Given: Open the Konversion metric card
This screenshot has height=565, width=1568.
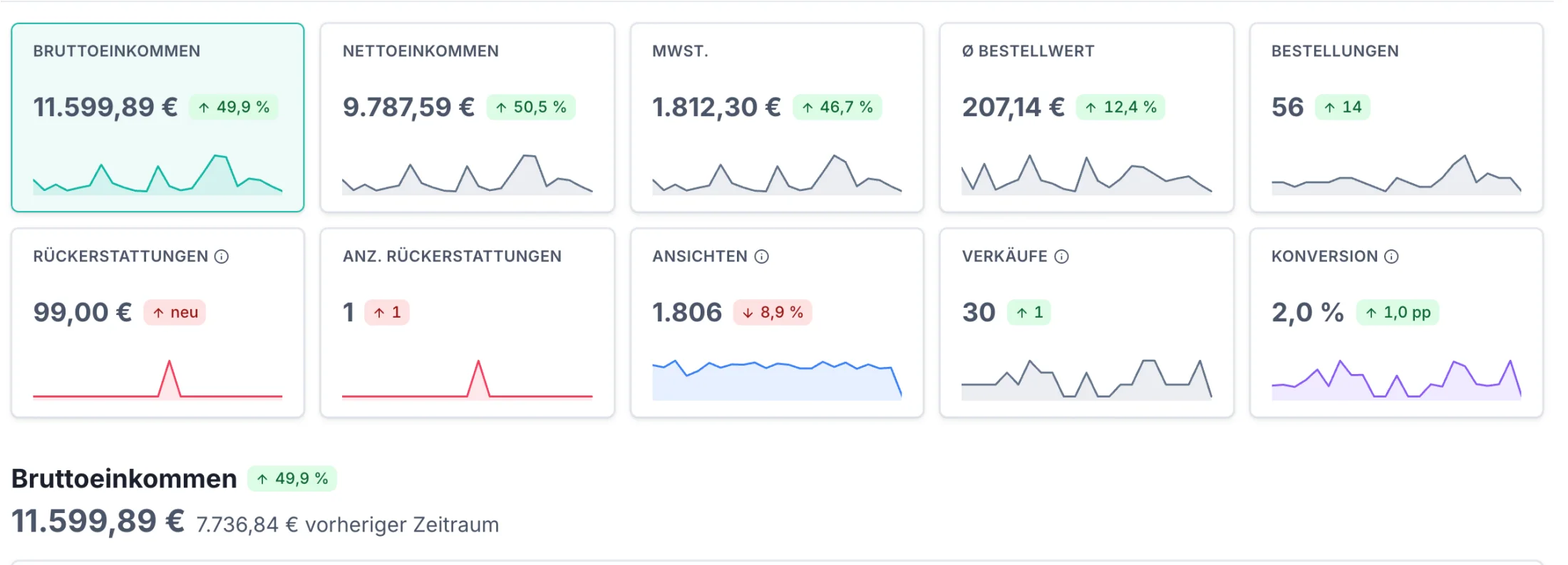Looking at the screenshot, I should (1396, 323).
